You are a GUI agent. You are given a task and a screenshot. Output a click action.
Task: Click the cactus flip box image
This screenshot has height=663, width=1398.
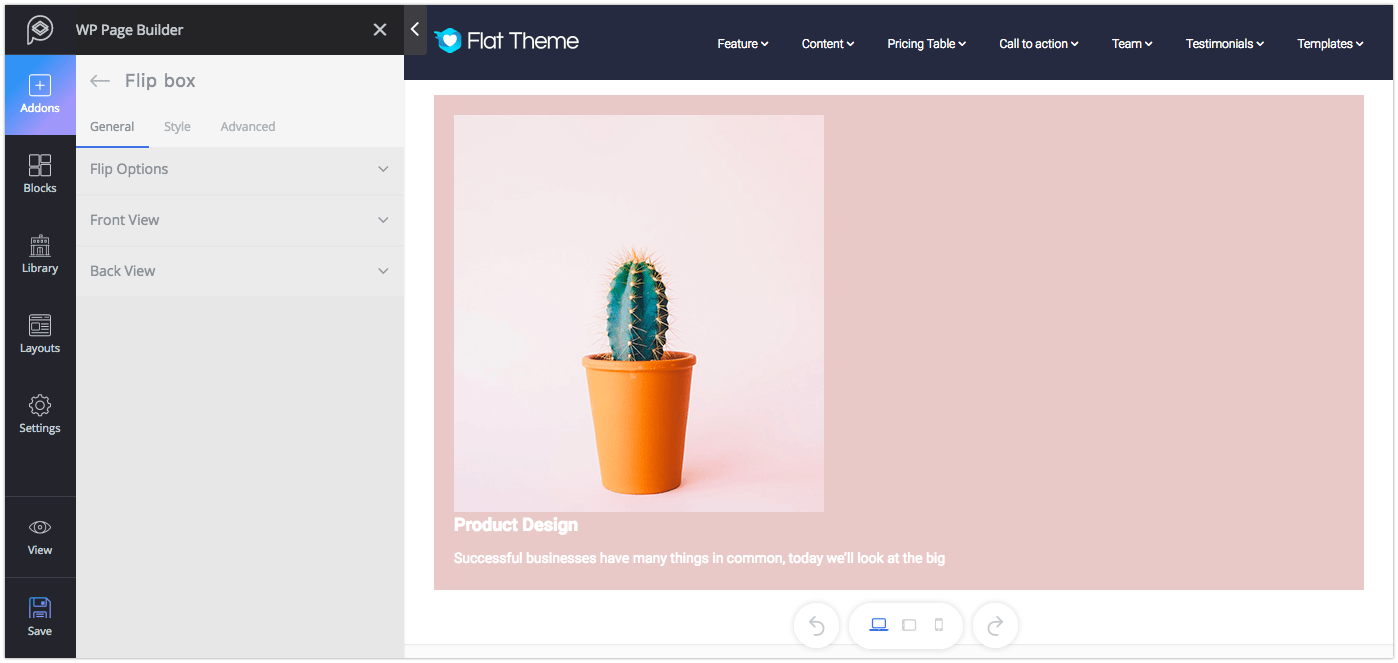click(x=639, y=313)
